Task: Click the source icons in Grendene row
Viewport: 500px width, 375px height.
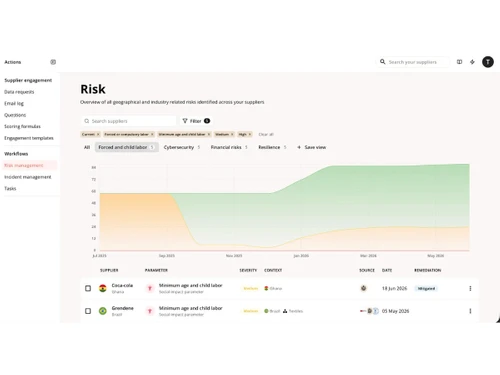Action: (369, 311)
